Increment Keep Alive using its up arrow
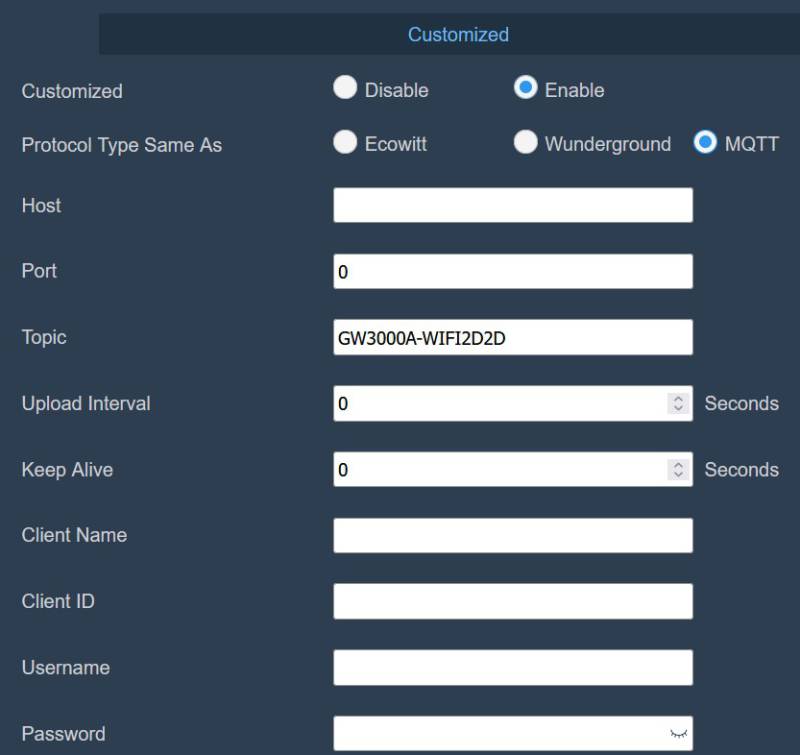Image resolution: width=800 pixels, height=755 pixels. pyautogui.click(x=676, y=464)
